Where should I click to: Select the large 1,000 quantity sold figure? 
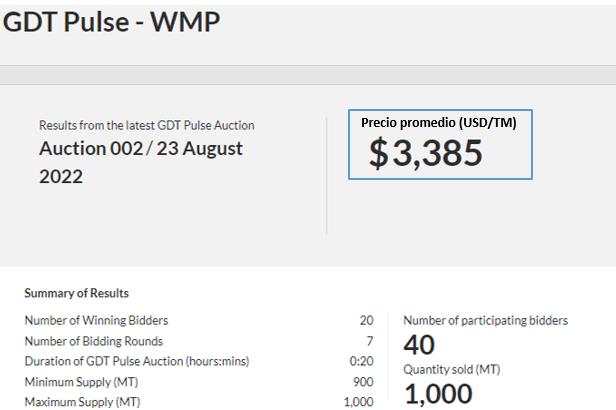[x=438, y=394]
